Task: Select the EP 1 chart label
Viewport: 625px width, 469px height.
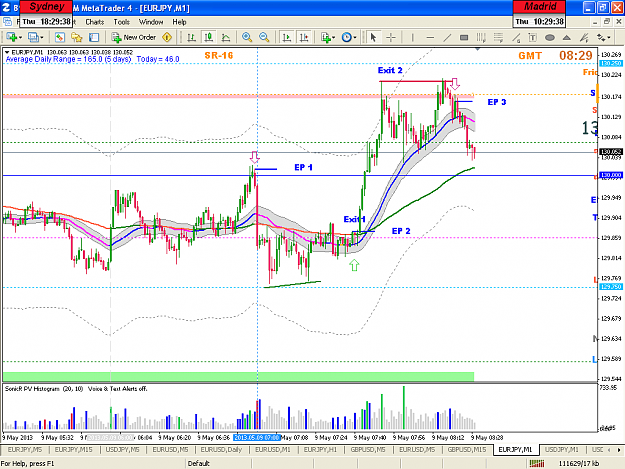Action: pos(303,167)
